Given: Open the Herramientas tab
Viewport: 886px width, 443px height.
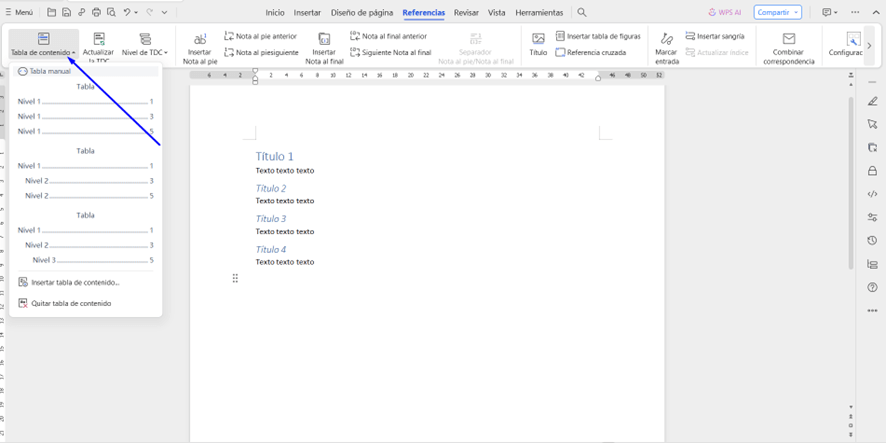Looking at the screenshot, I should [x=539, y=12].
